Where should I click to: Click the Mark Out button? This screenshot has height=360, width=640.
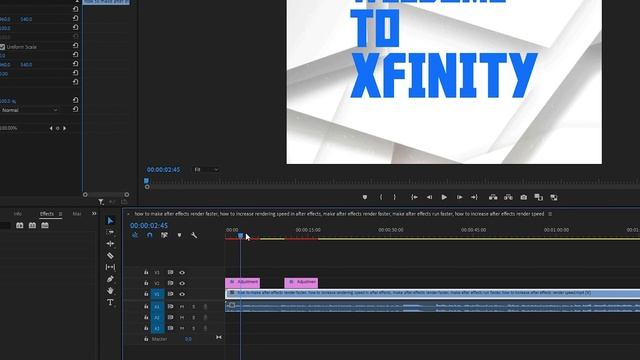[395, 197]
